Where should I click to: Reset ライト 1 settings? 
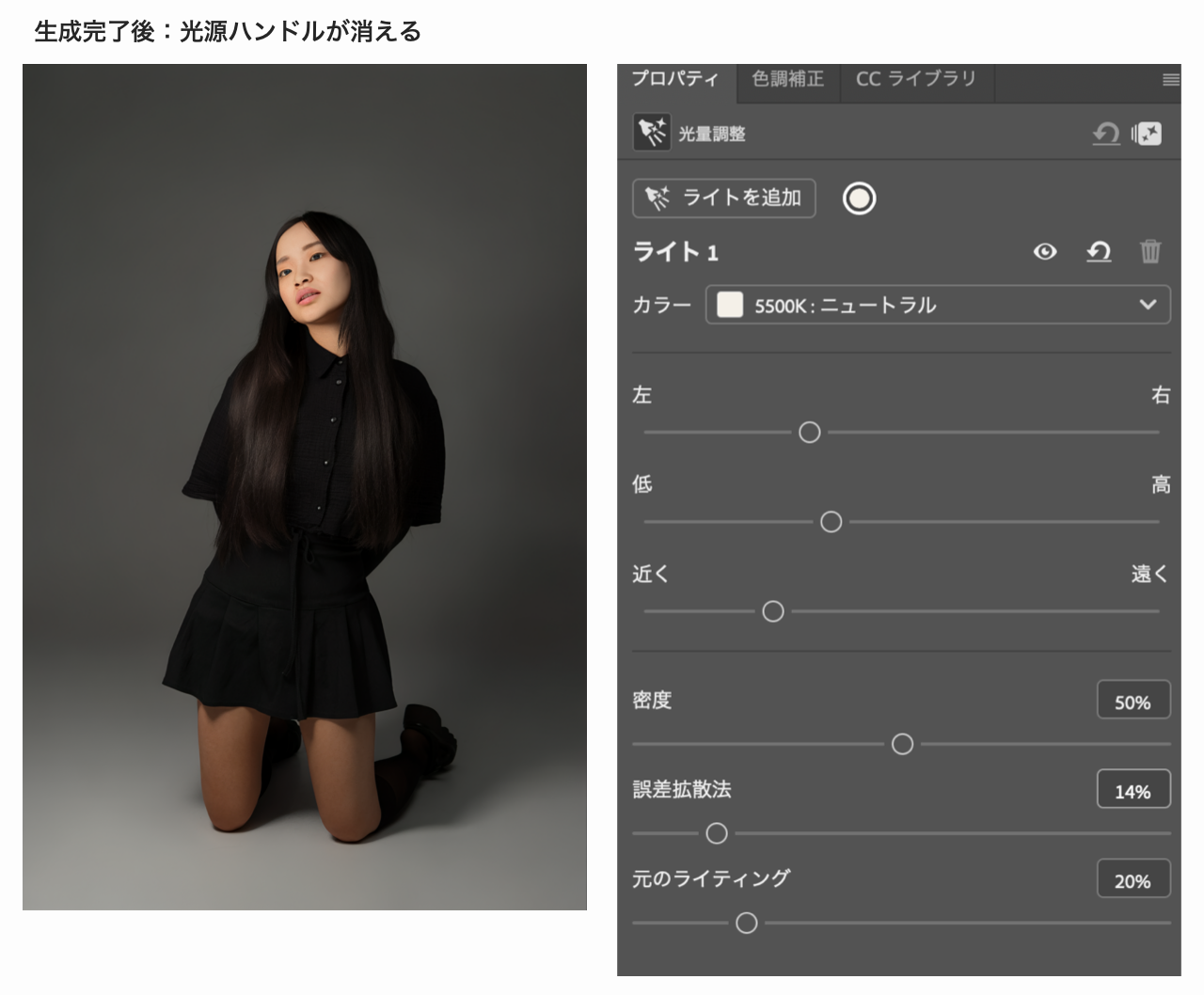point(1099,251)
